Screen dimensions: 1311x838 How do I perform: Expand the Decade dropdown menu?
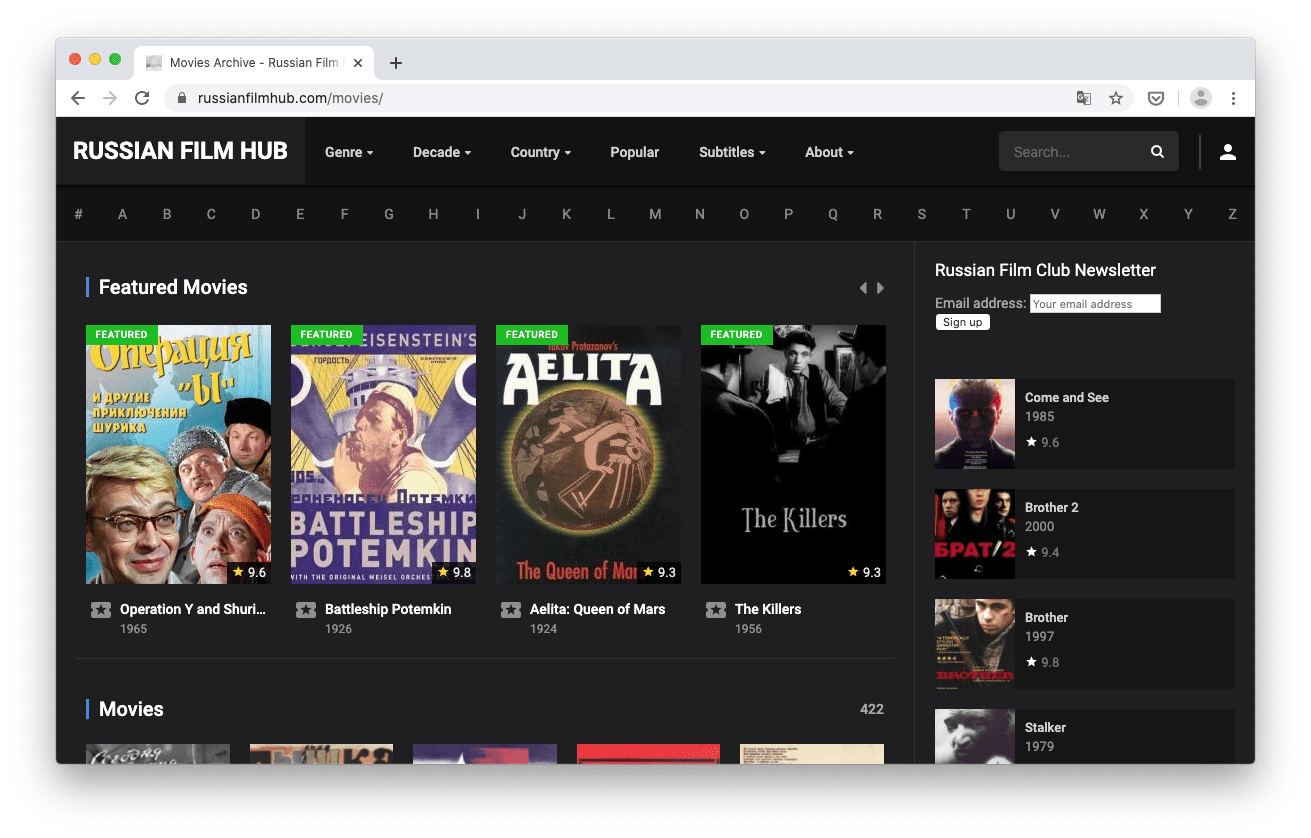(441, 152)
